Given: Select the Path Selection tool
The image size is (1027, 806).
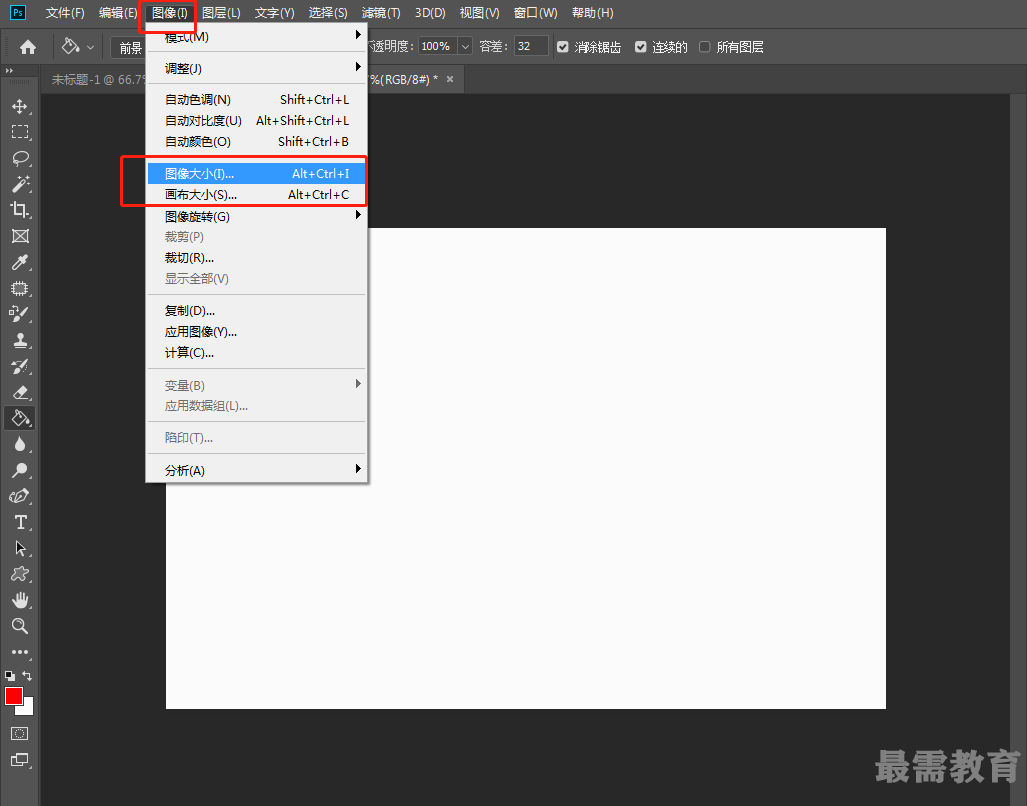Looking at the screenshot, I should coord(20,548).
